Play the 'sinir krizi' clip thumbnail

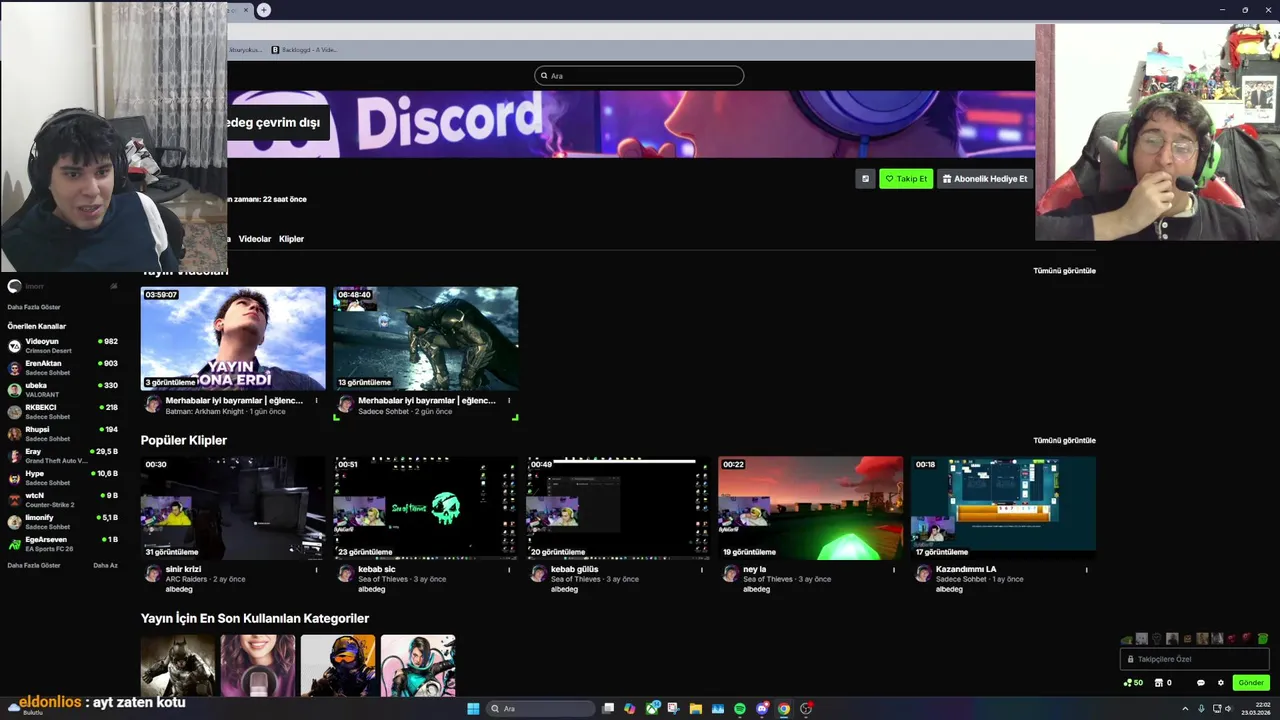point(233,508)
